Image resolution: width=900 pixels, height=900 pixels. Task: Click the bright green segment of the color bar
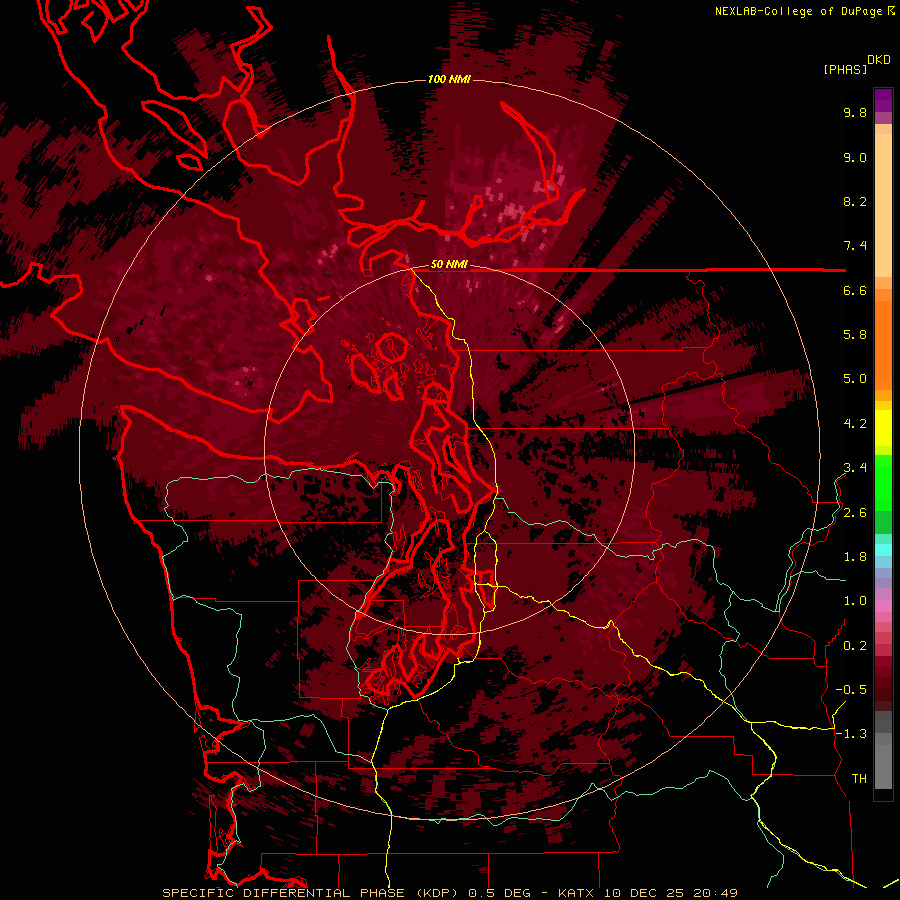pyautogui.click(x=883, y=482)
